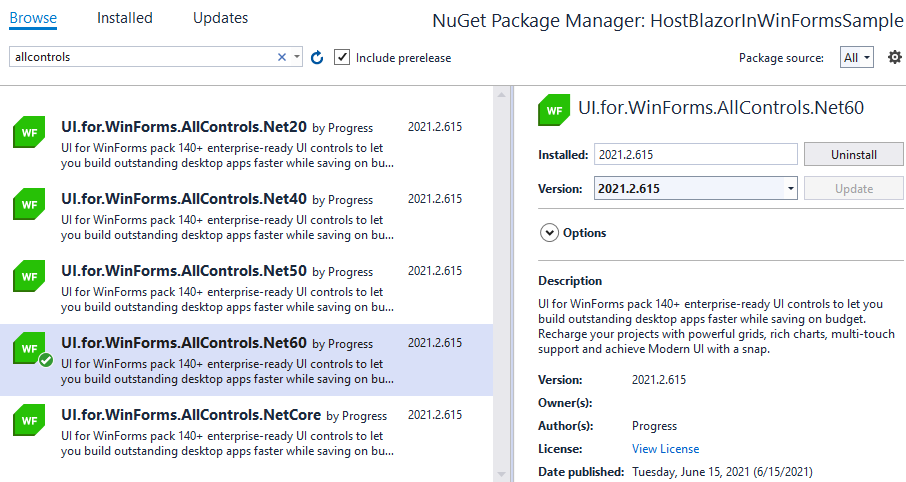The height and width of the screenshot is (482, 906).
Task: Click WF icon of AllControls.NetCore package
Action: [29, 420]
